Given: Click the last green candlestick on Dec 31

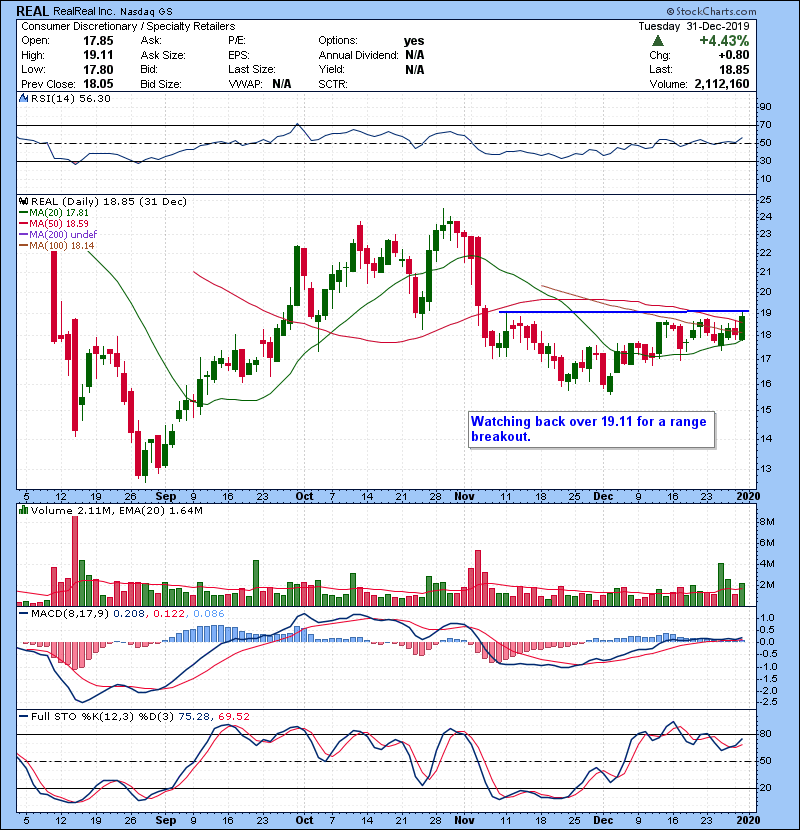Looking at the screenshot, I should 742,328.
